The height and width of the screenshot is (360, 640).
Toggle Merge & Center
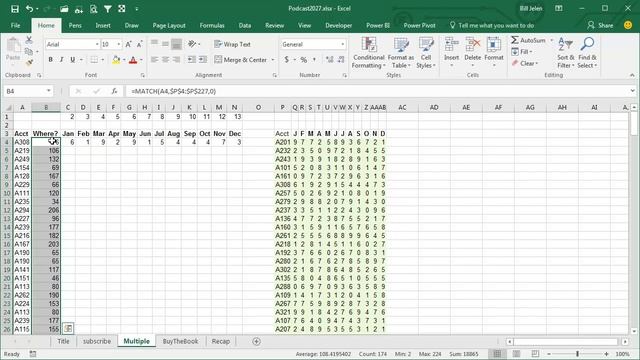click(x=241, y=60)
